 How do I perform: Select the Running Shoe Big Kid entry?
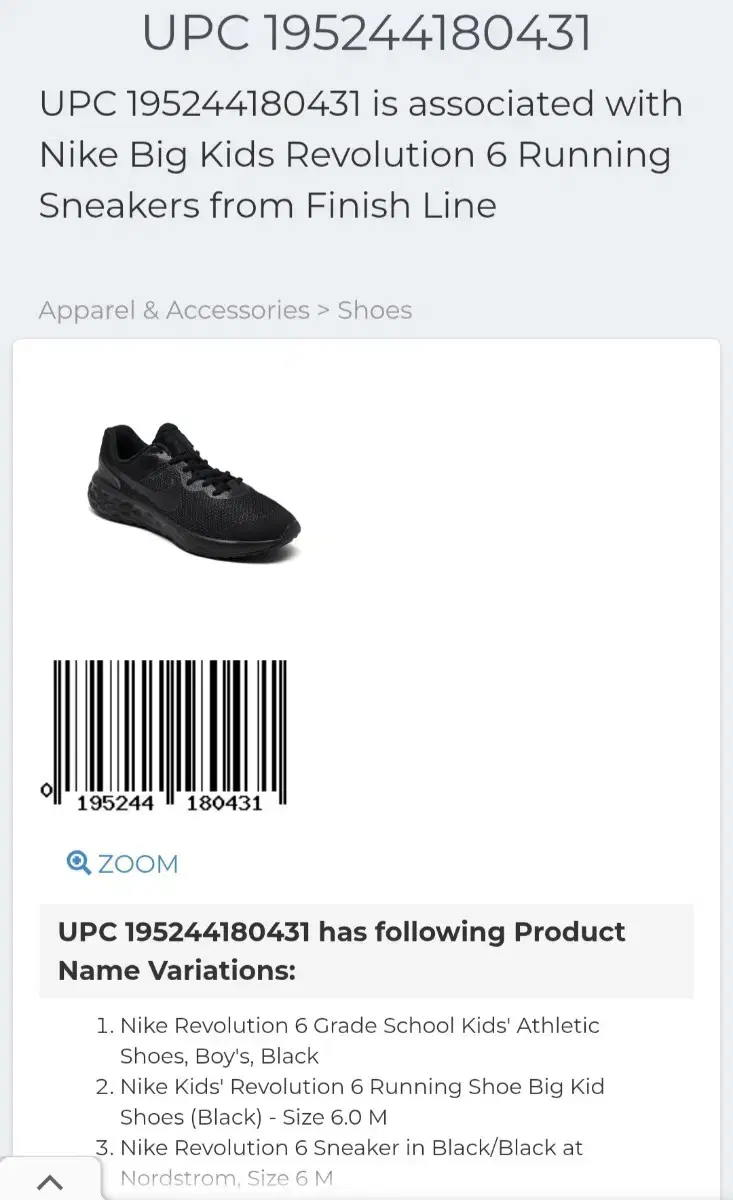point(362,1101)
